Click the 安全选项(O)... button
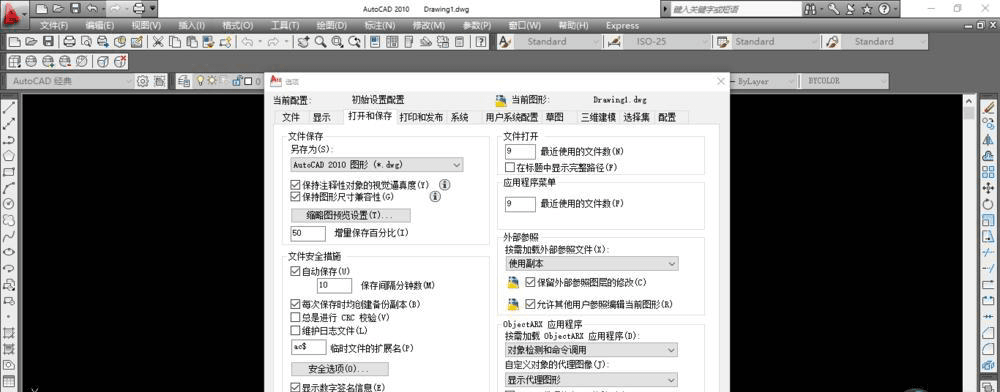The height and width of the screenshot is (392, 1000). [x=339, y=369]
